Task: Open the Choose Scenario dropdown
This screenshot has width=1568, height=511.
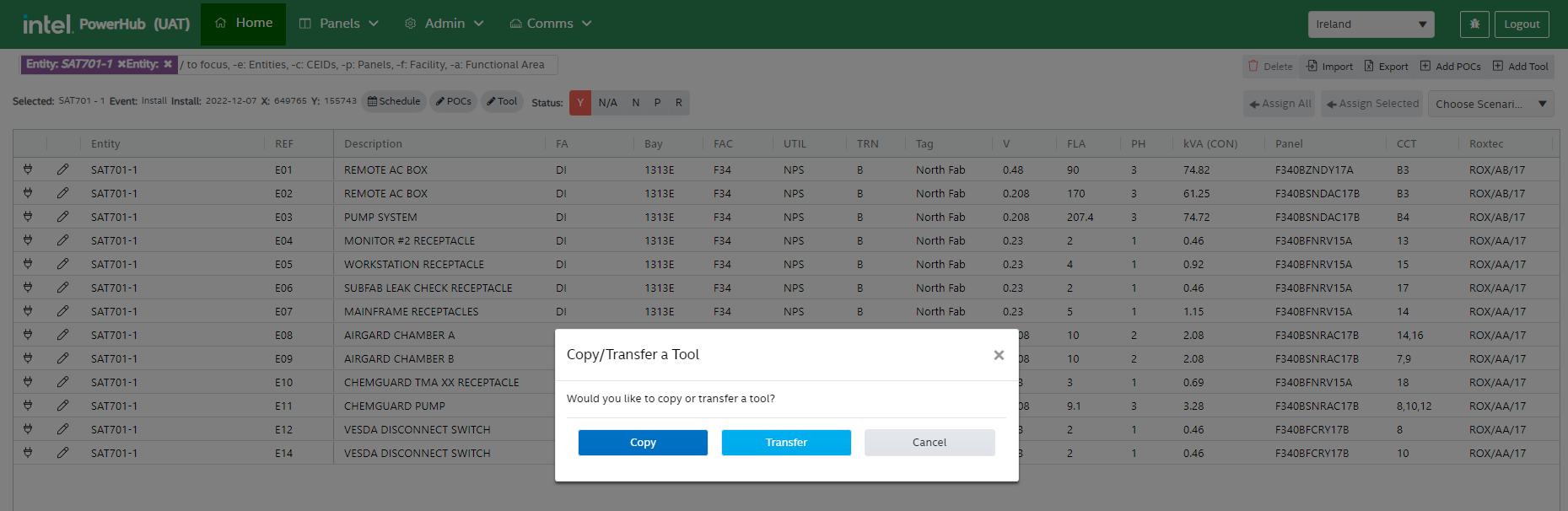Action: pos(1490,104)
